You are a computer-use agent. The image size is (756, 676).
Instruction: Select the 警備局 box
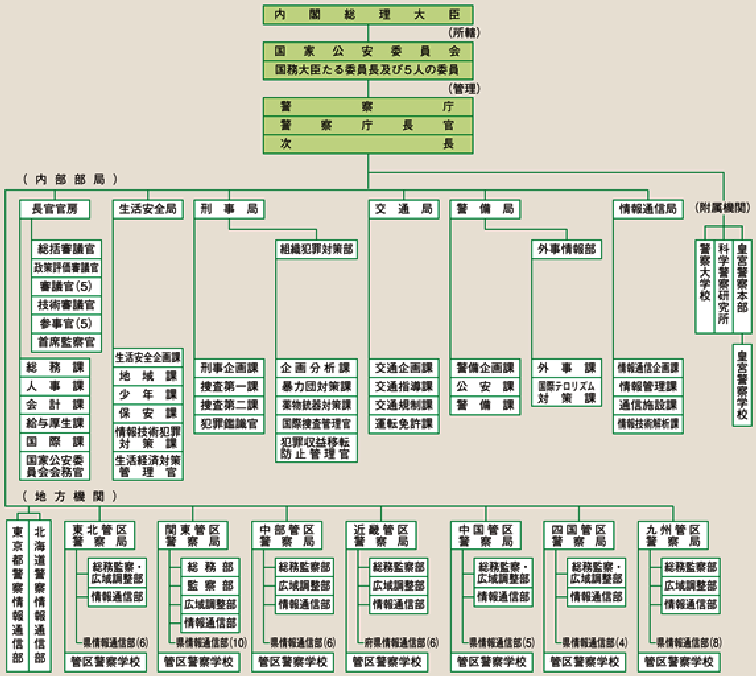pyautogui.click(x=485, y=209)
